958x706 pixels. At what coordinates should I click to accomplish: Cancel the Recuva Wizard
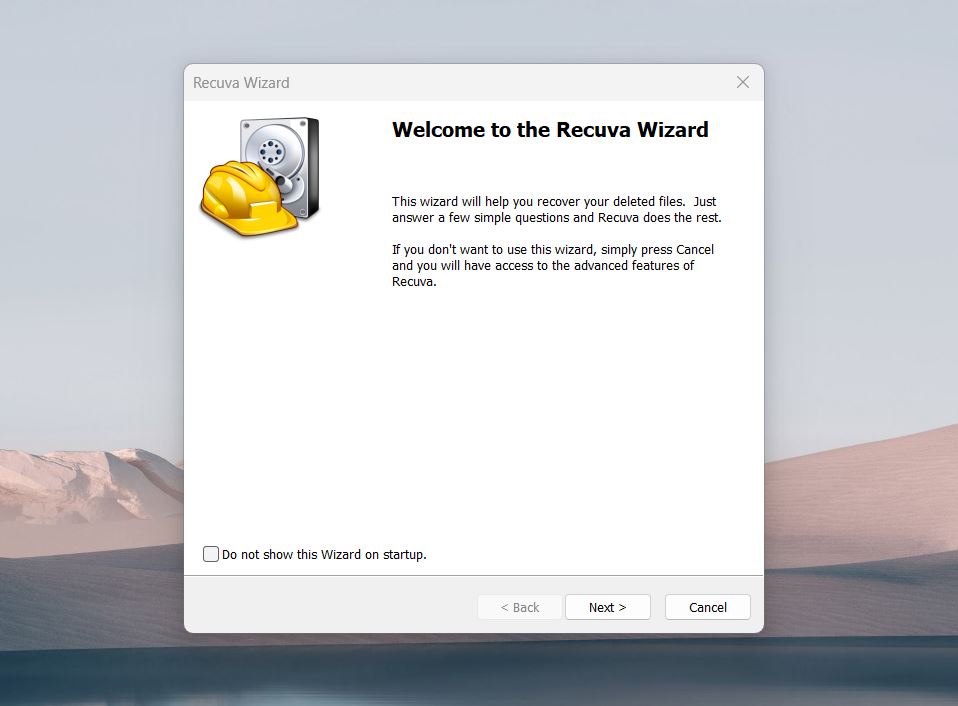pos(708,607)
